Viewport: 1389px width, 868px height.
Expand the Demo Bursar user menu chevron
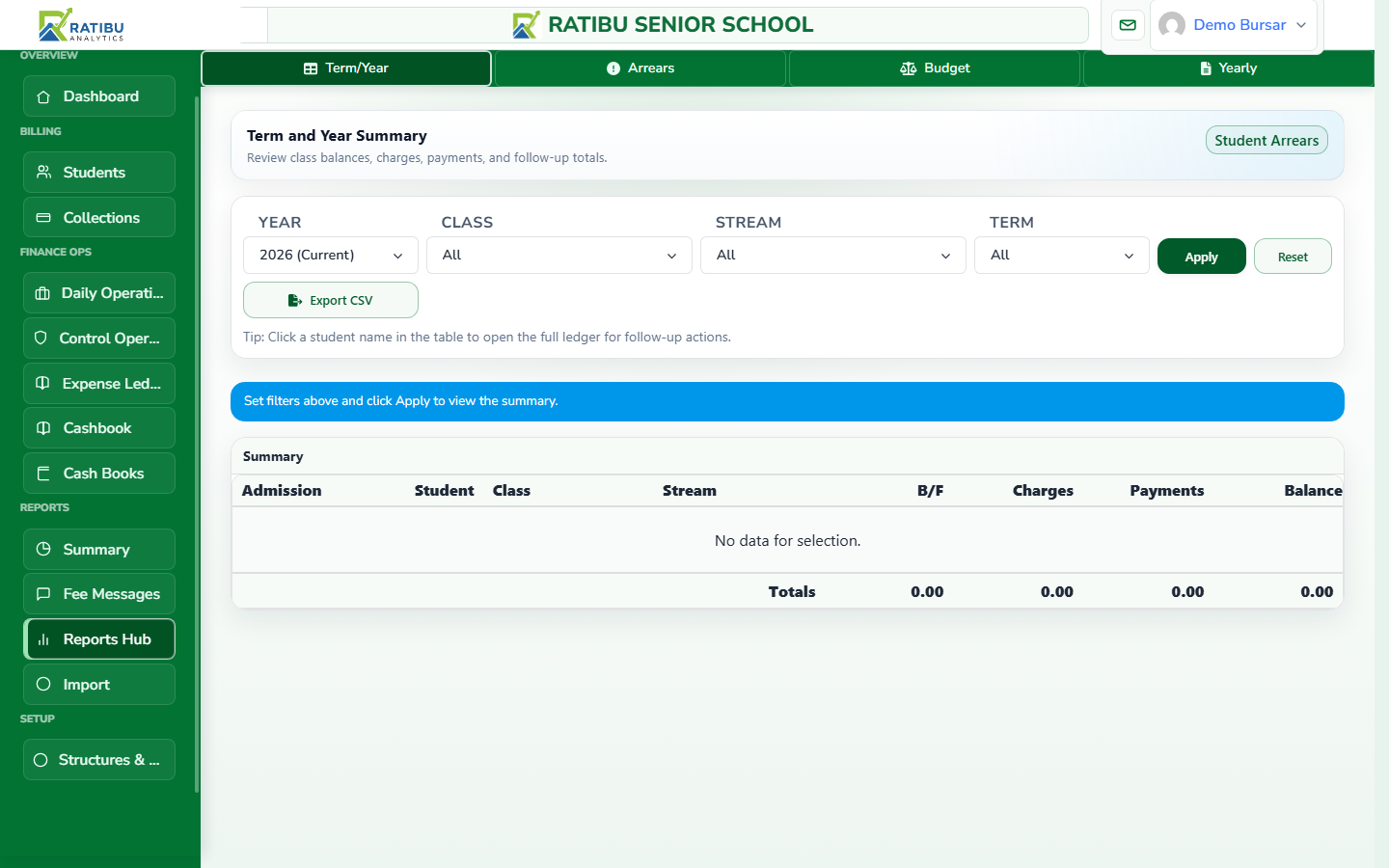(1301, 25)
